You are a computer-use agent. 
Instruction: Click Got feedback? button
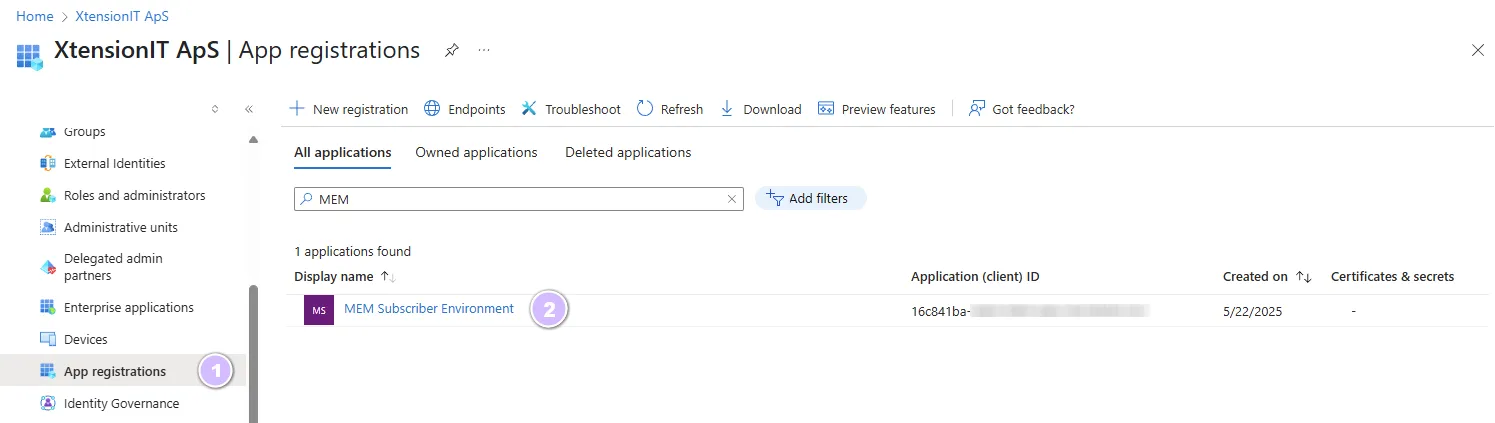pos(1022,109)
